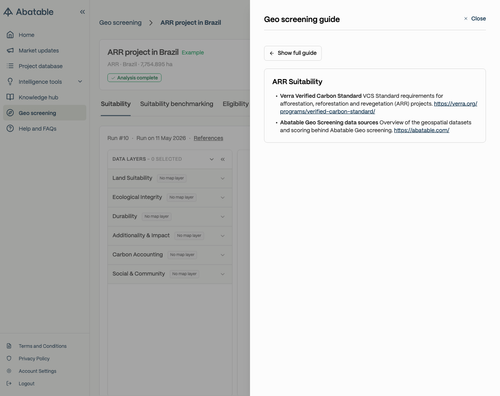Click the Project database list icon
Image resolution: width=500 pixels, height=396 pixels.
pyautogui.click(x=10, y=66)
